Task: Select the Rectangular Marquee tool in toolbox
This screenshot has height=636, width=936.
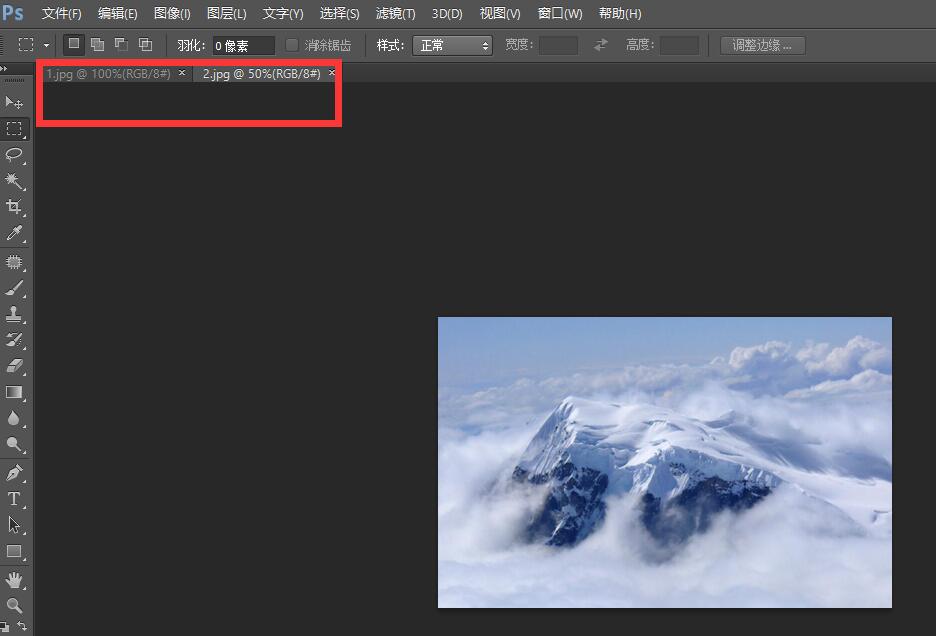Action: tap(14, 128)
